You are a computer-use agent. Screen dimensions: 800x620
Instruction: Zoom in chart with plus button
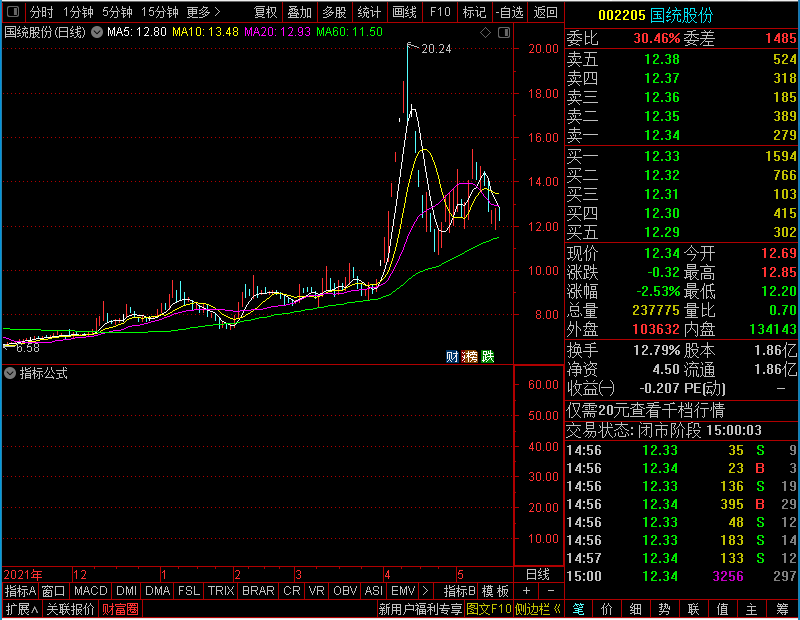tap(527, 591)
